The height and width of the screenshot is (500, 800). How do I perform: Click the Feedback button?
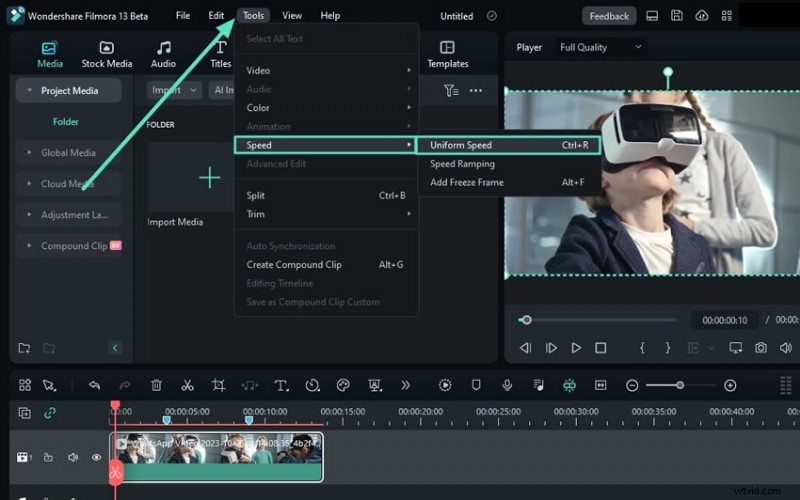(x=608, y=16)
